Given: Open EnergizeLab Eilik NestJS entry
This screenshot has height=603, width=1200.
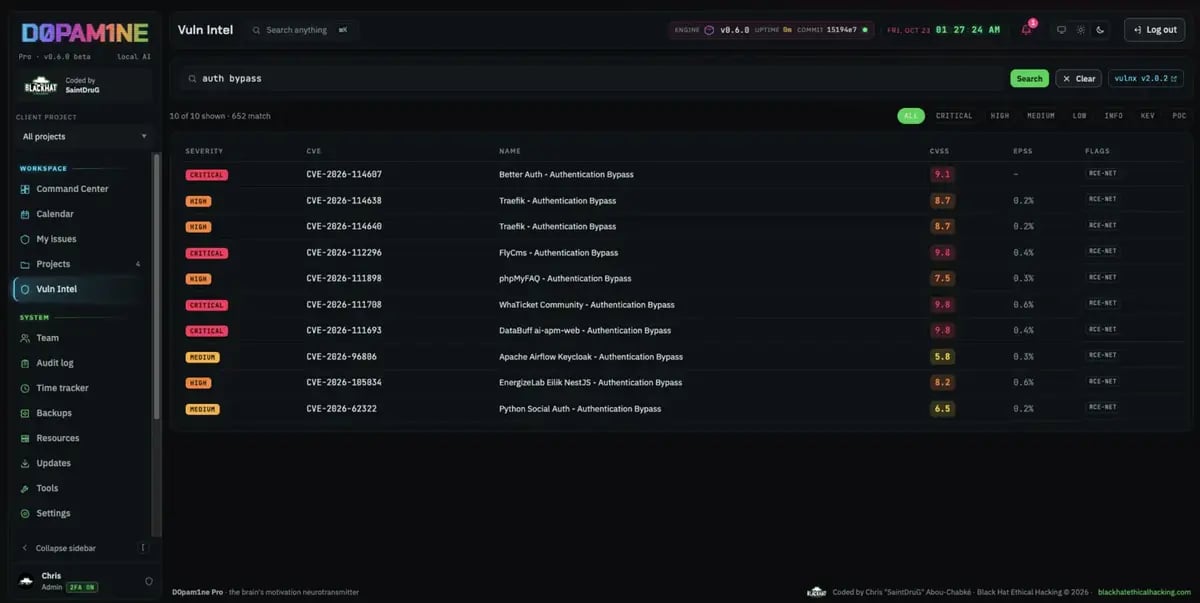Looking at the screenshot, I should click(x=590, y=382).
